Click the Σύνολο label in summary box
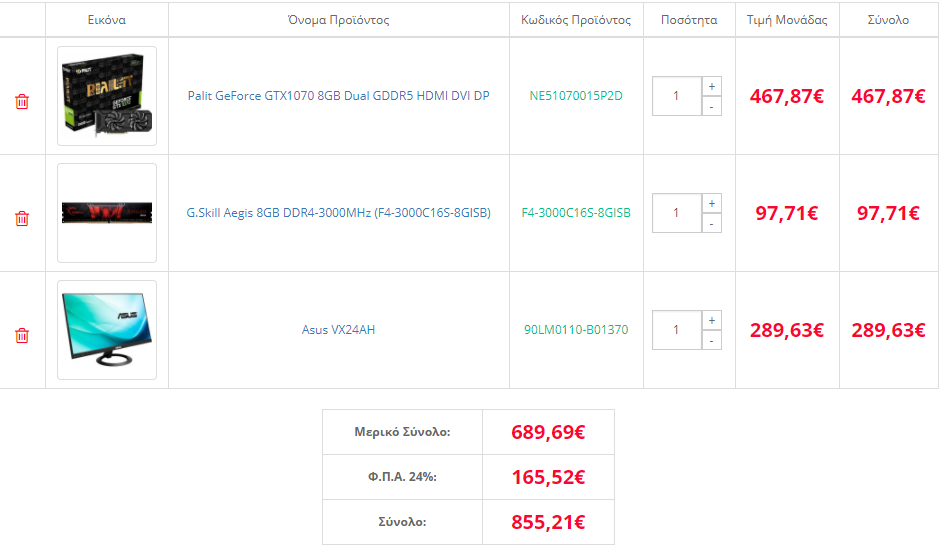The height and width of the screenshot is (546, 942). (x=403, y=522)
